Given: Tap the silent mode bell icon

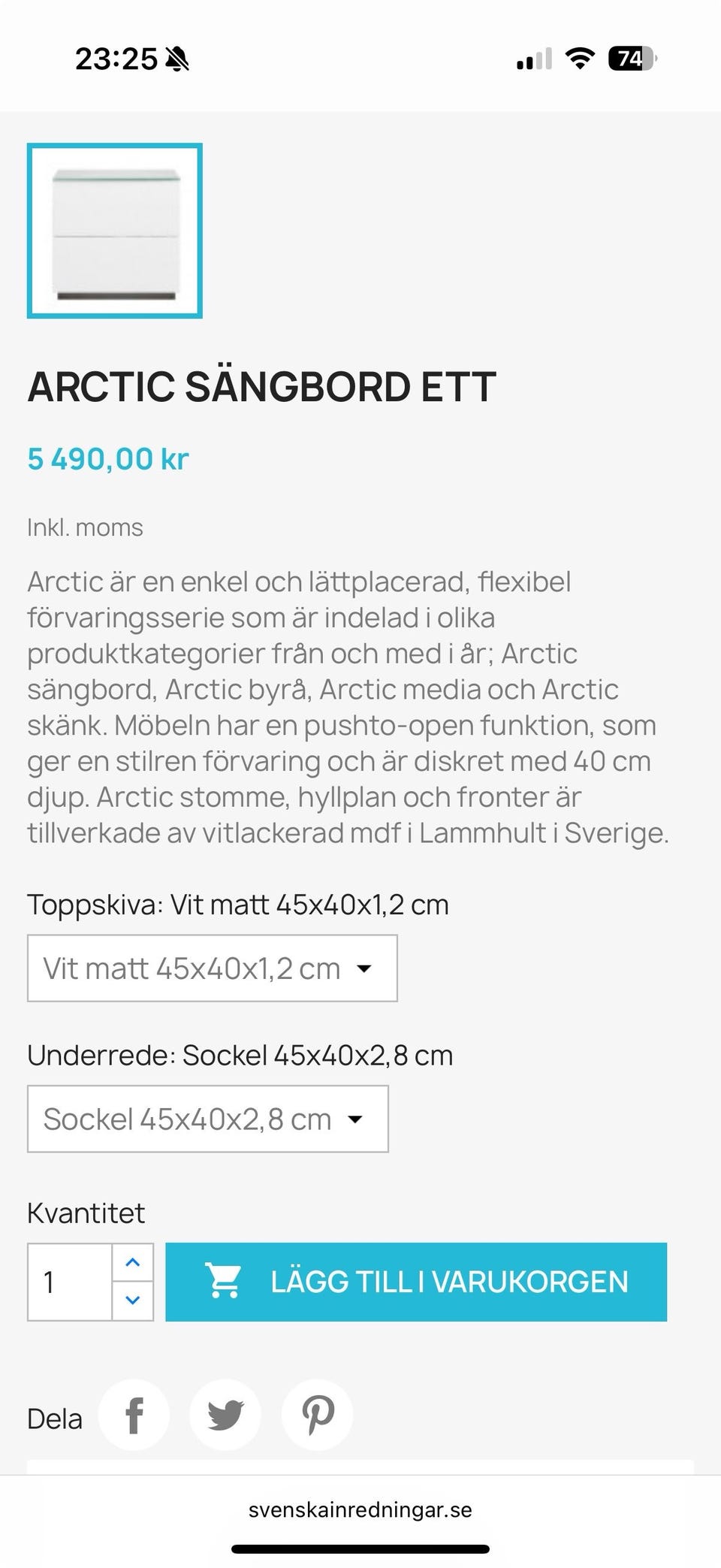Looking at the screenshot, I should pos(178,59).
